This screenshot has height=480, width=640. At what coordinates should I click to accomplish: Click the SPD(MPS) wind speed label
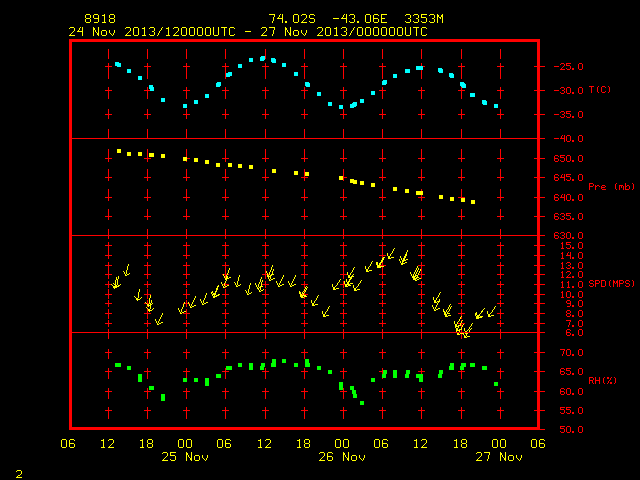click(x=611, y=283)
